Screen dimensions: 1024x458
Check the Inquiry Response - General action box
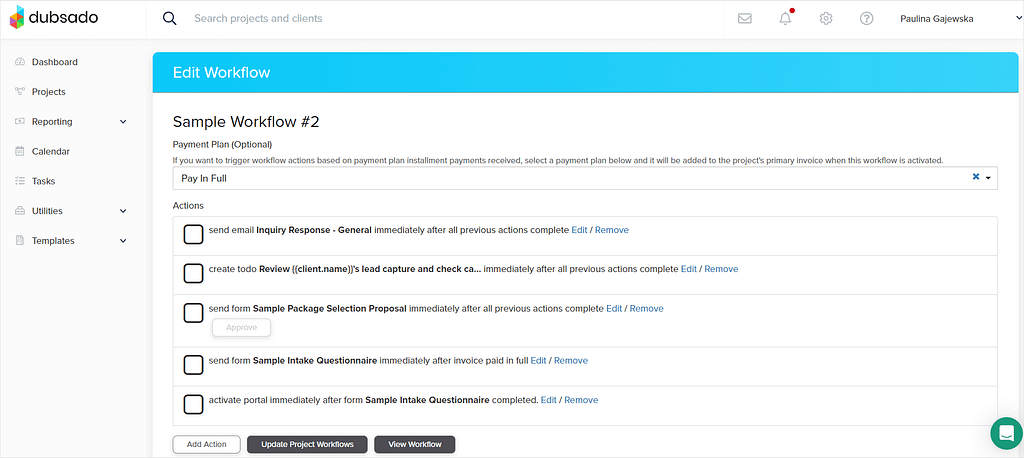(x=193, y=235)
